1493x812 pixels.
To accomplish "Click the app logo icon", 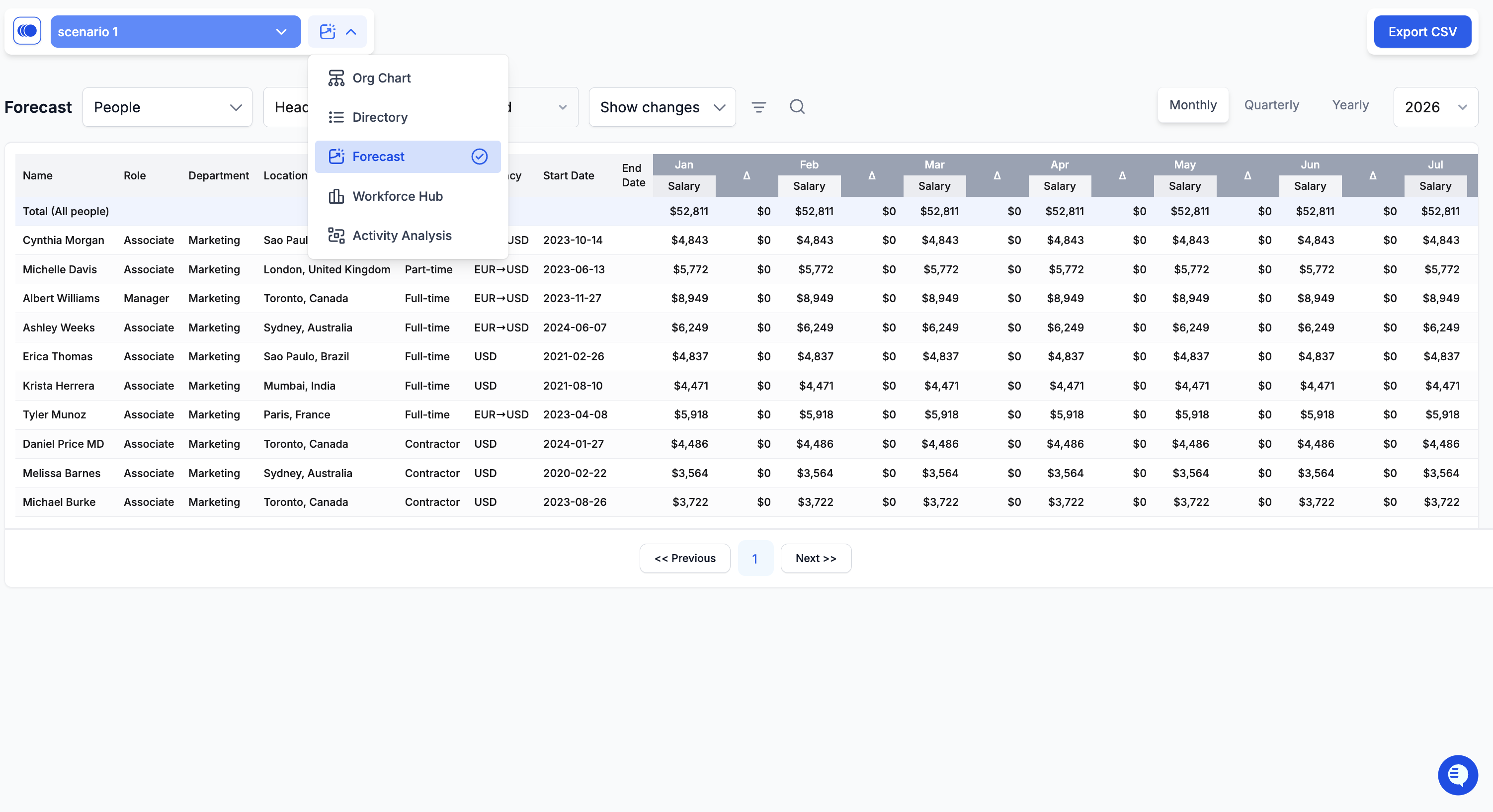I will point(27,31).
